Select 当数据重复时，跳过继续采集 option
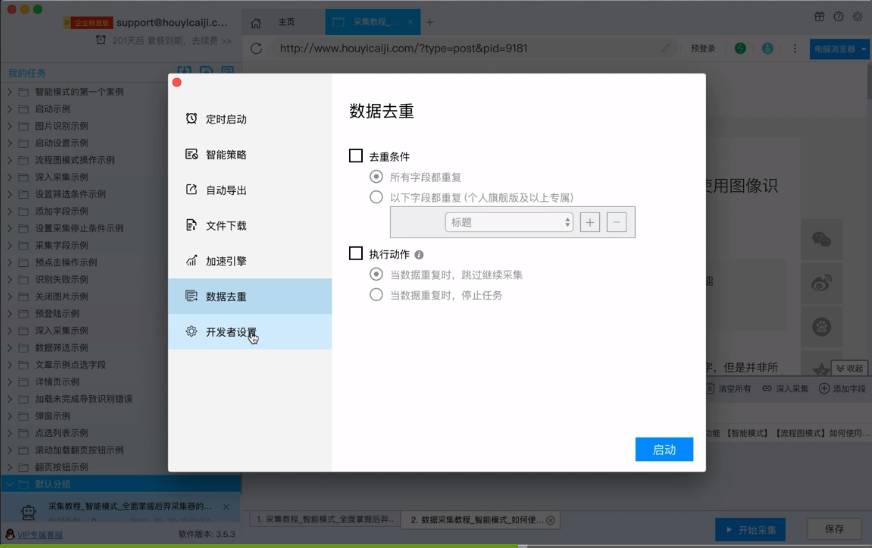The height and width of the screenshot is (548, 872). tap(376, 274)
